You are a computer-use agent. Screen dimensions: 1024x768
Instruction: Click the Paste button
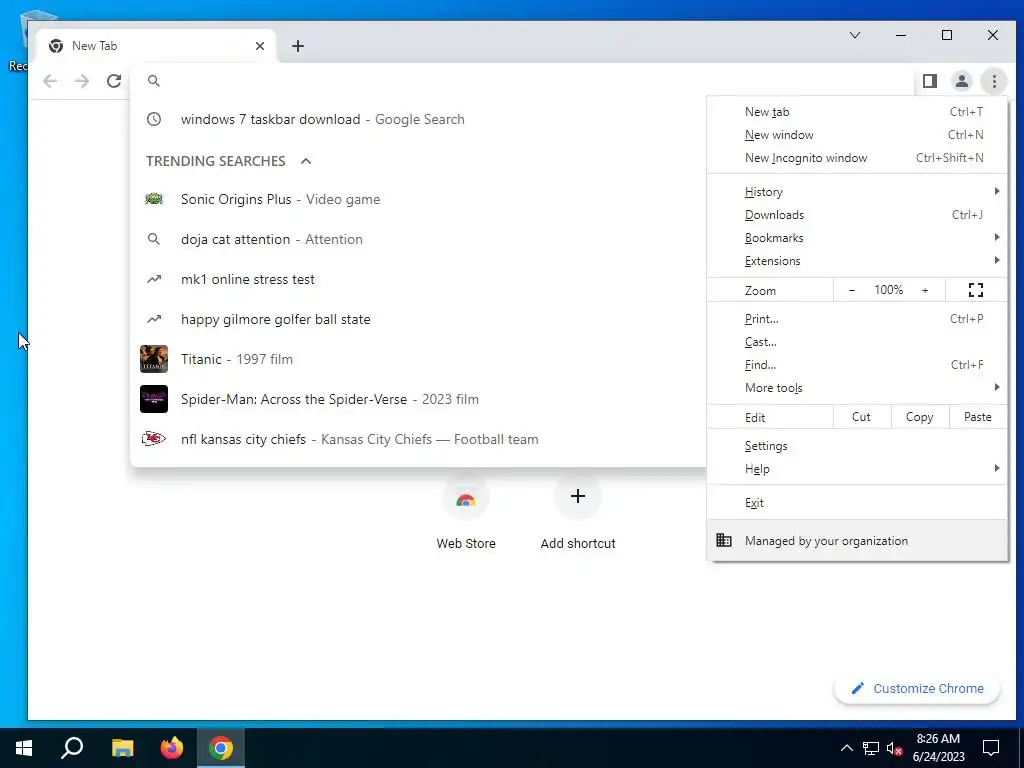coord(978,417)
